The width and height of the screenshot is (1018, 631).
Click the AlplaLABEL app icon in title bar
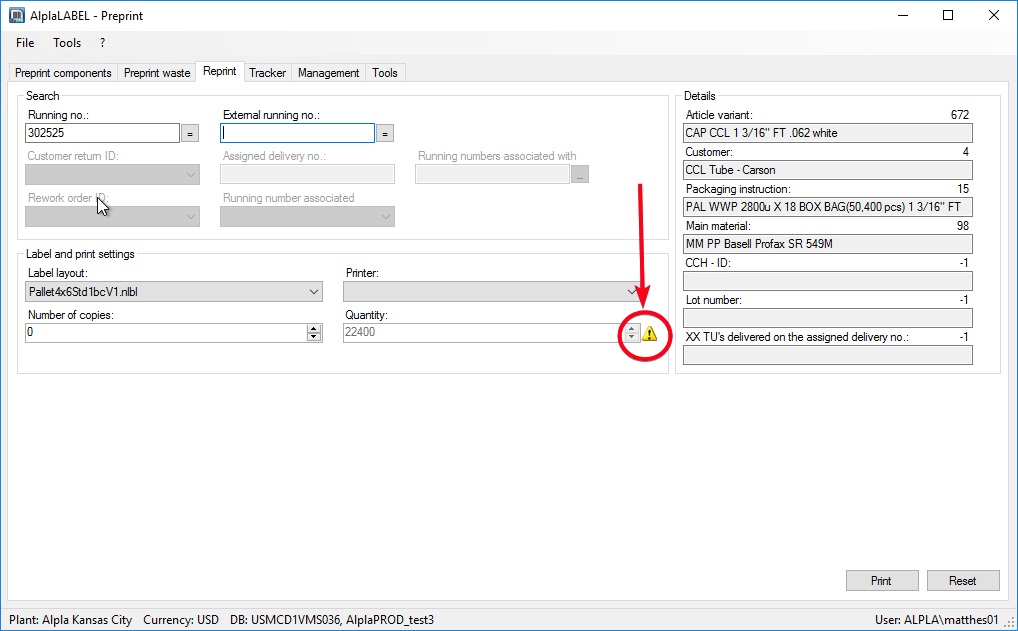(16, 15)
